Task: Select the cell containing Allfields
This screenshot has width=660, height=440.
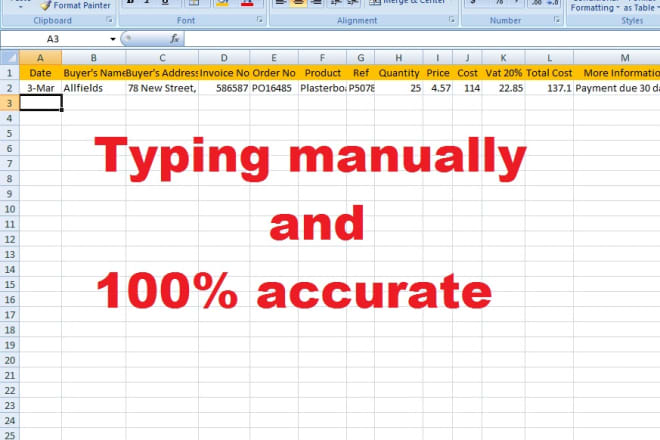Action: 93,88
